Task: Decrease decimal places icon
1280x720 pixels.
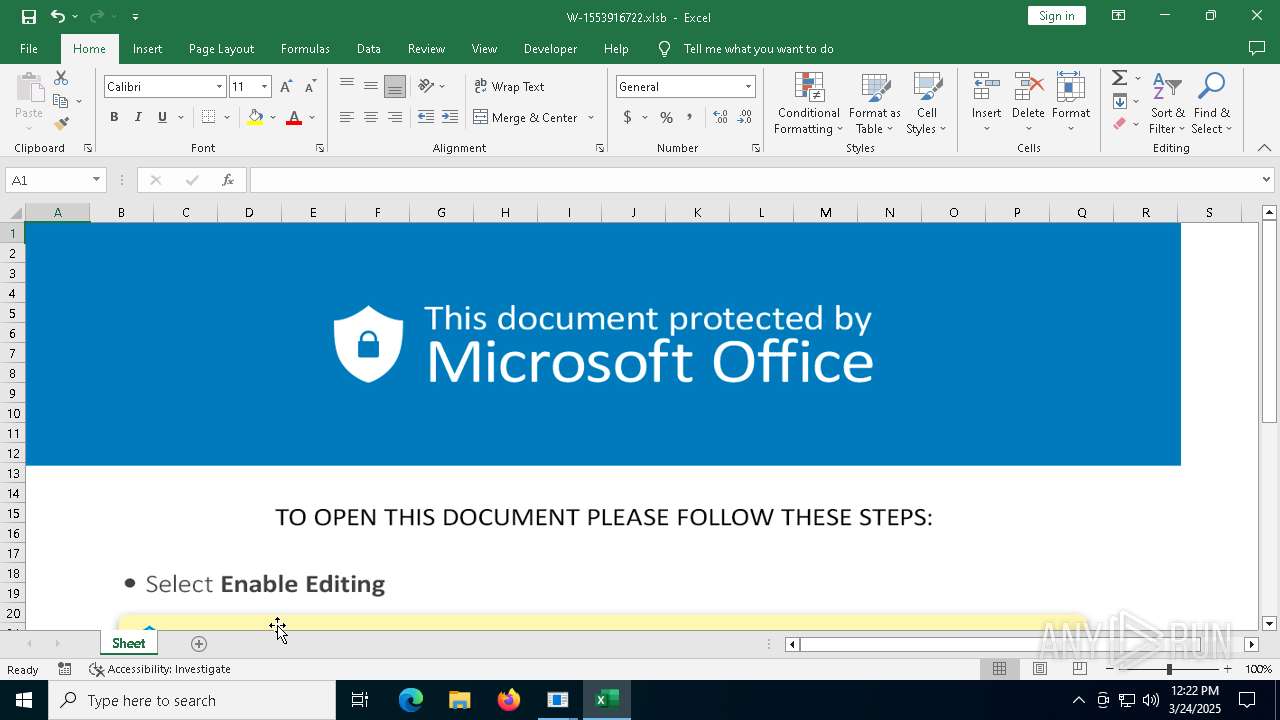Action: tap(744, 117)
